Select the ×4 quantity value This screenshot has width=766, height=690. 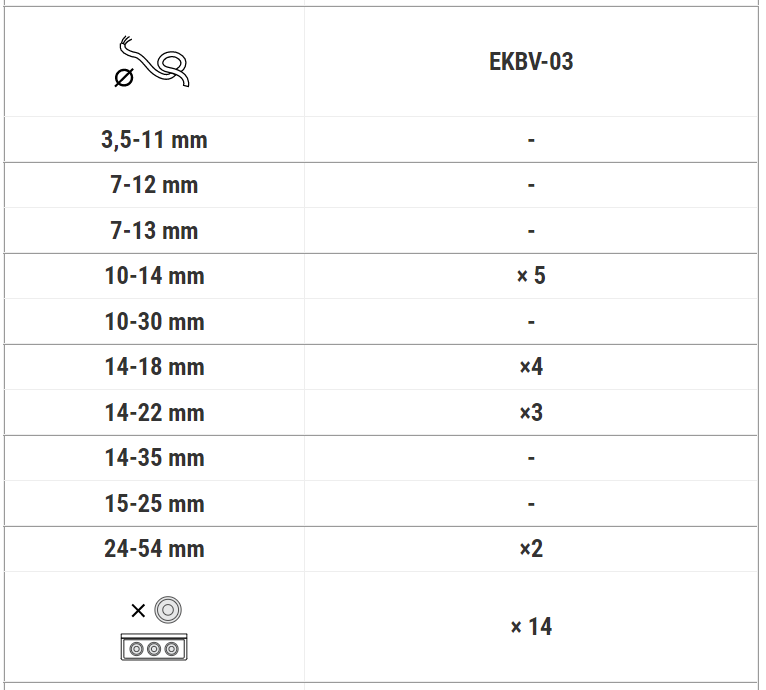point(531,367)
